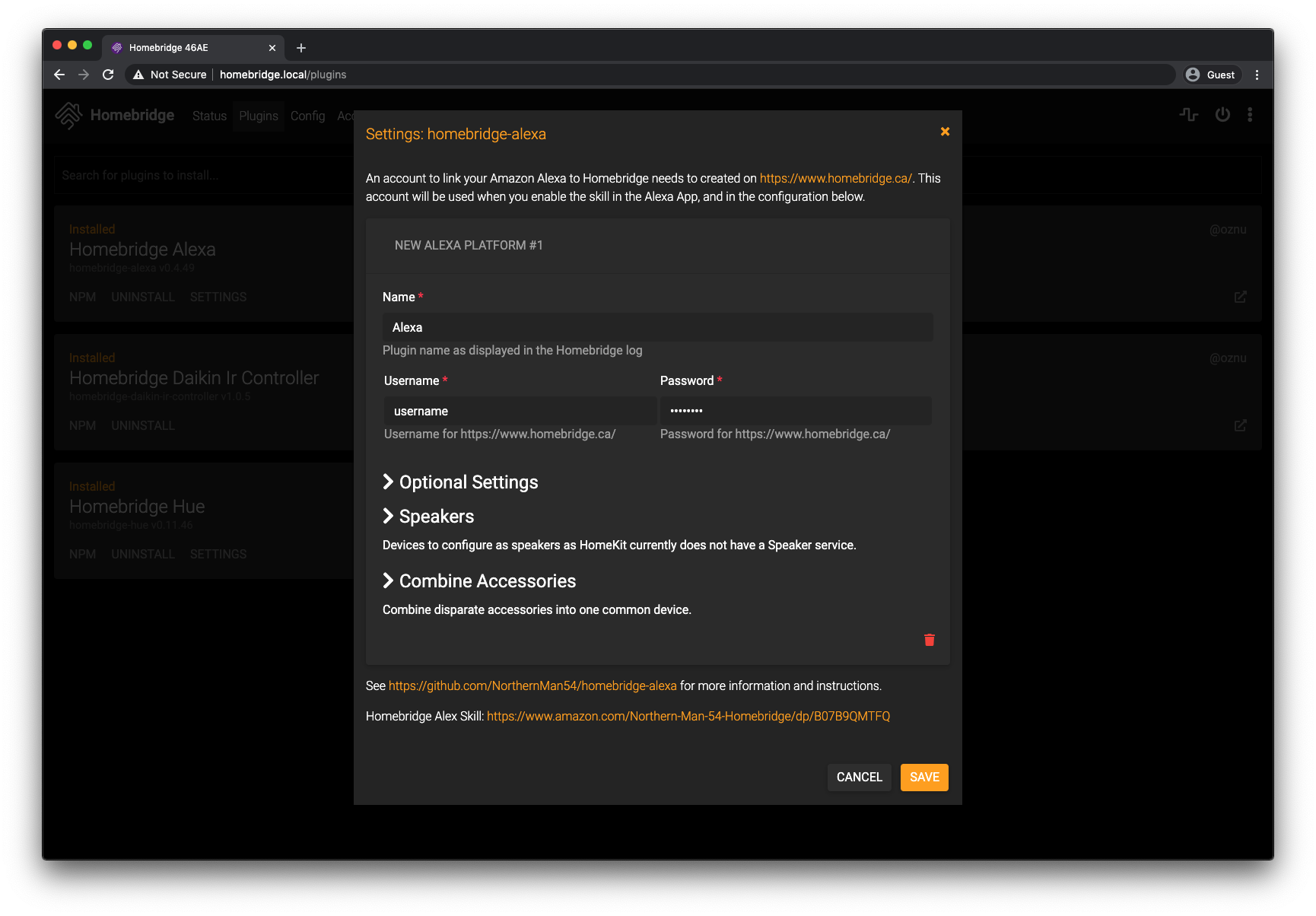Click the power restart icon
This screenshot has height=916, width=1316.
[x=1222, y=114]
